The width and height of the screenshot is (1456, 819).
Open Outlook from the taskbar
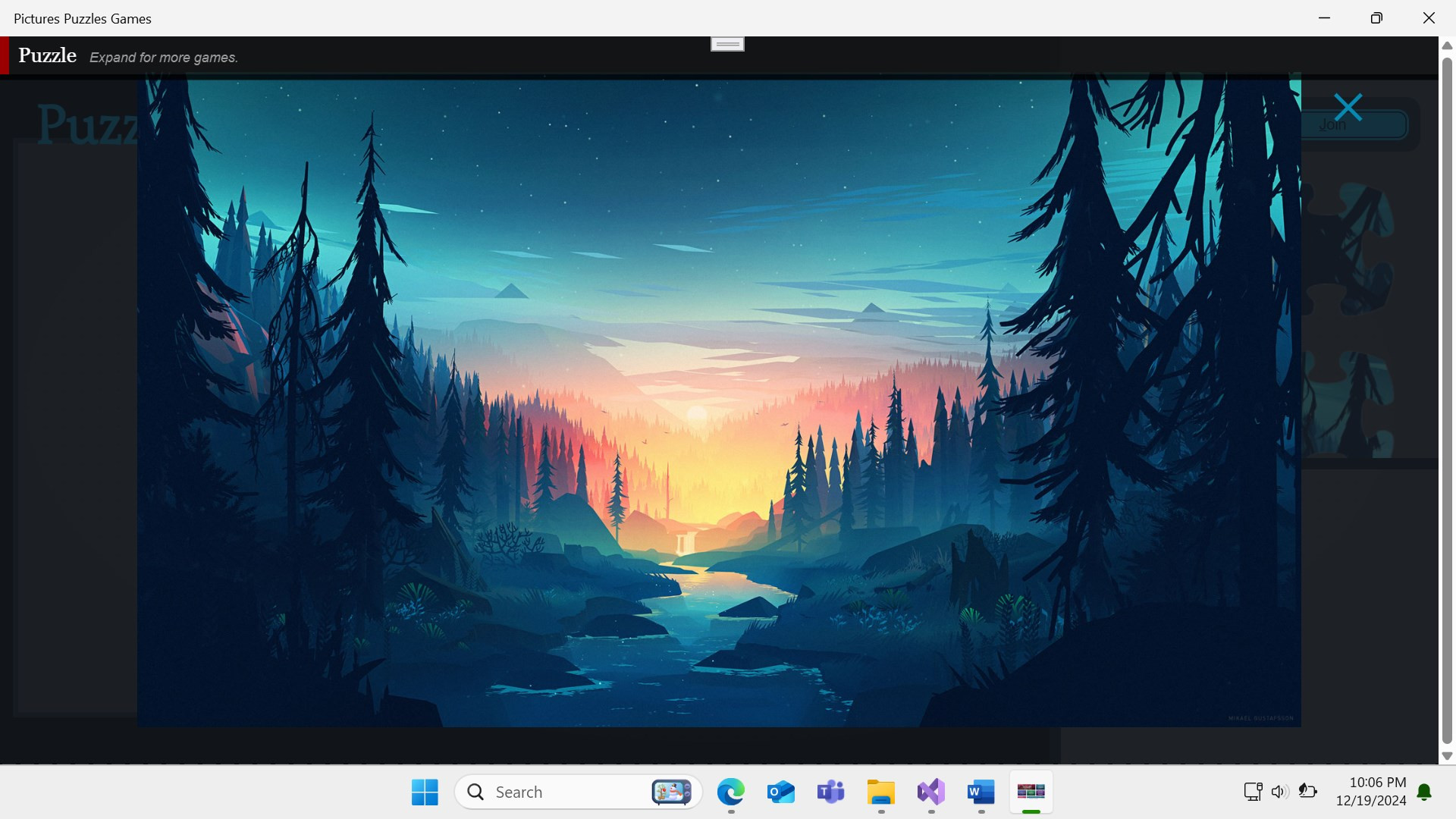(x=780, y=792)
